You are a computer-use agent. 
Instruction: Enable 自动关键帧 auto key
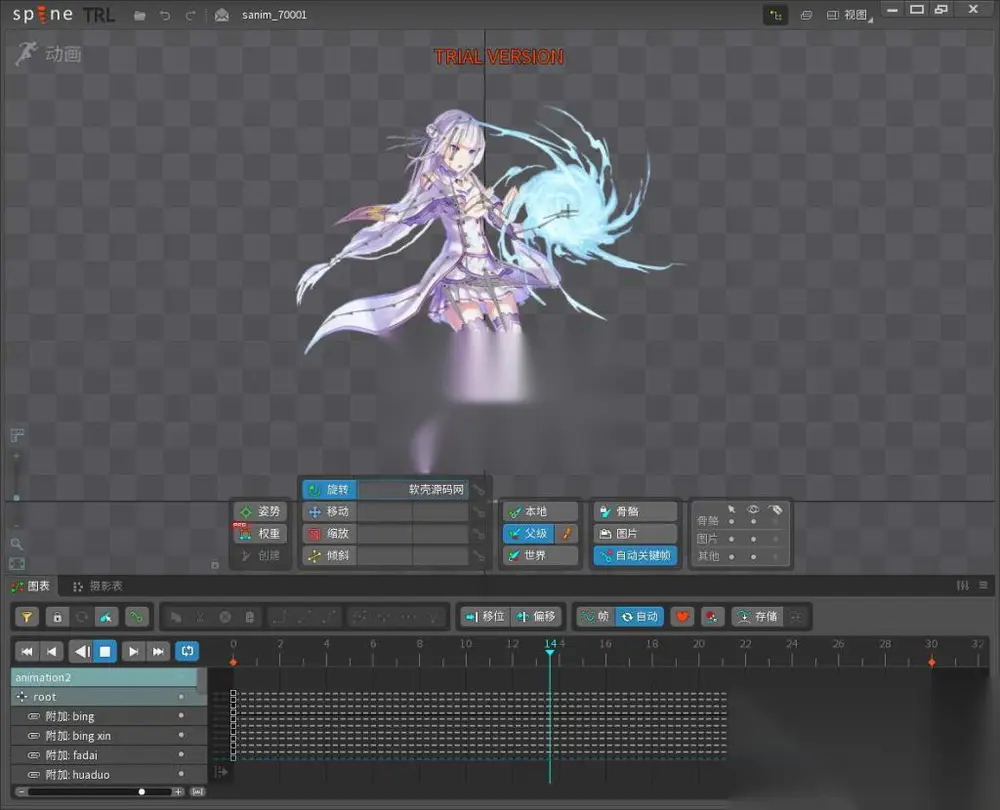click(x=635, y=556)
